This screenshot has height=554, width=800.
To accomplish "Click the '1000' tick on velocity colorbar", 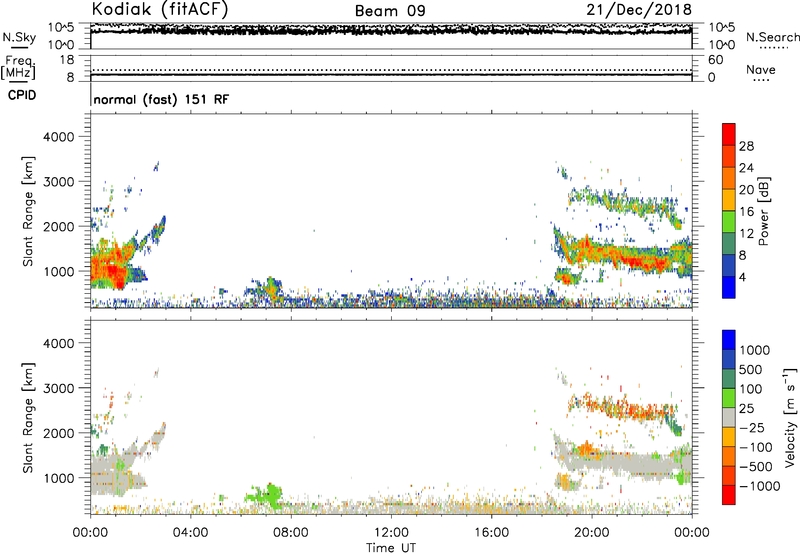I will pos(755,350).
